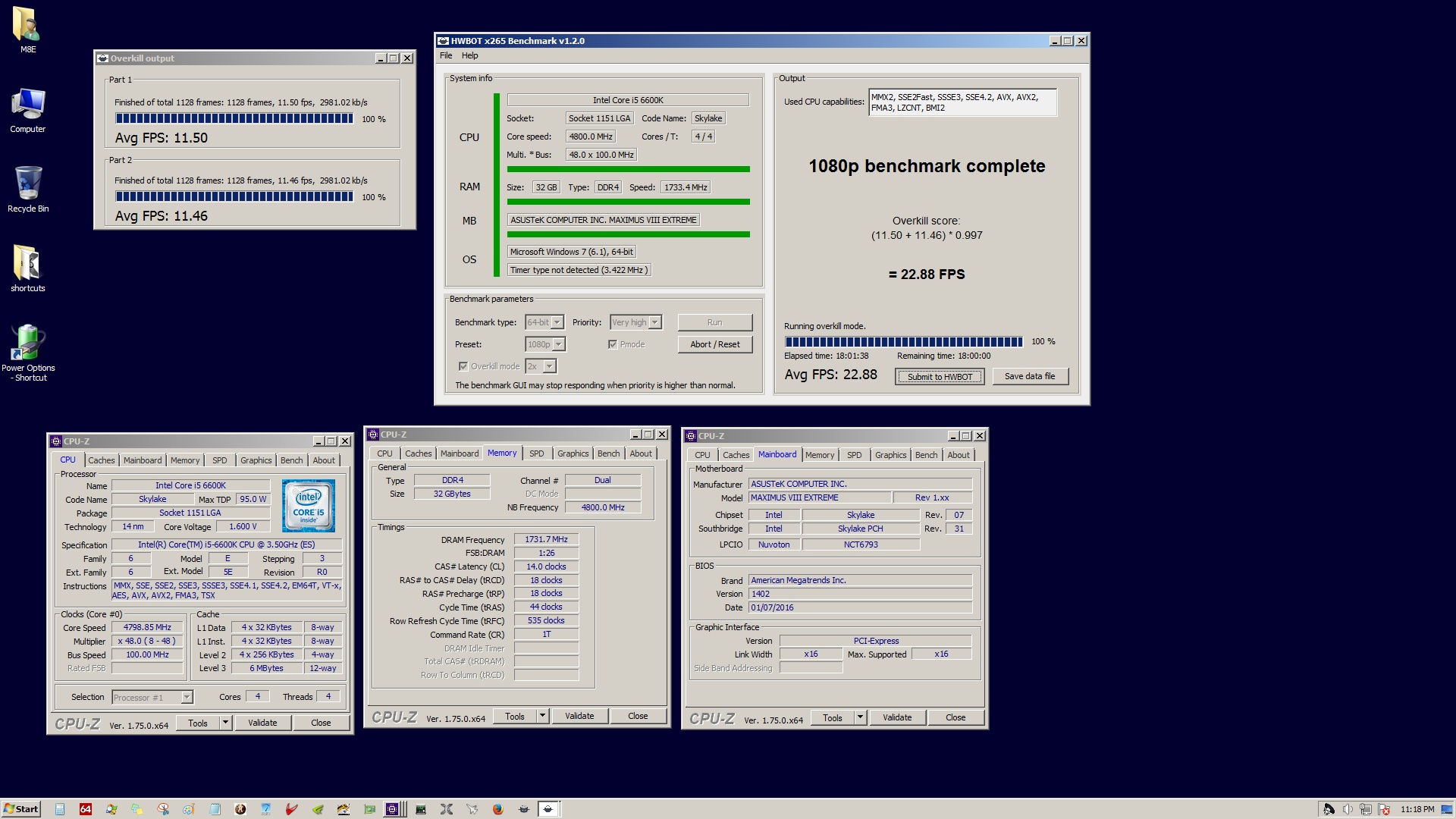Image resolution: width=1456 pixels, height=819 pixels.
Task: Expand Tools arrow in CPU-Z CPU window
Action: click(x=225, y=723)
